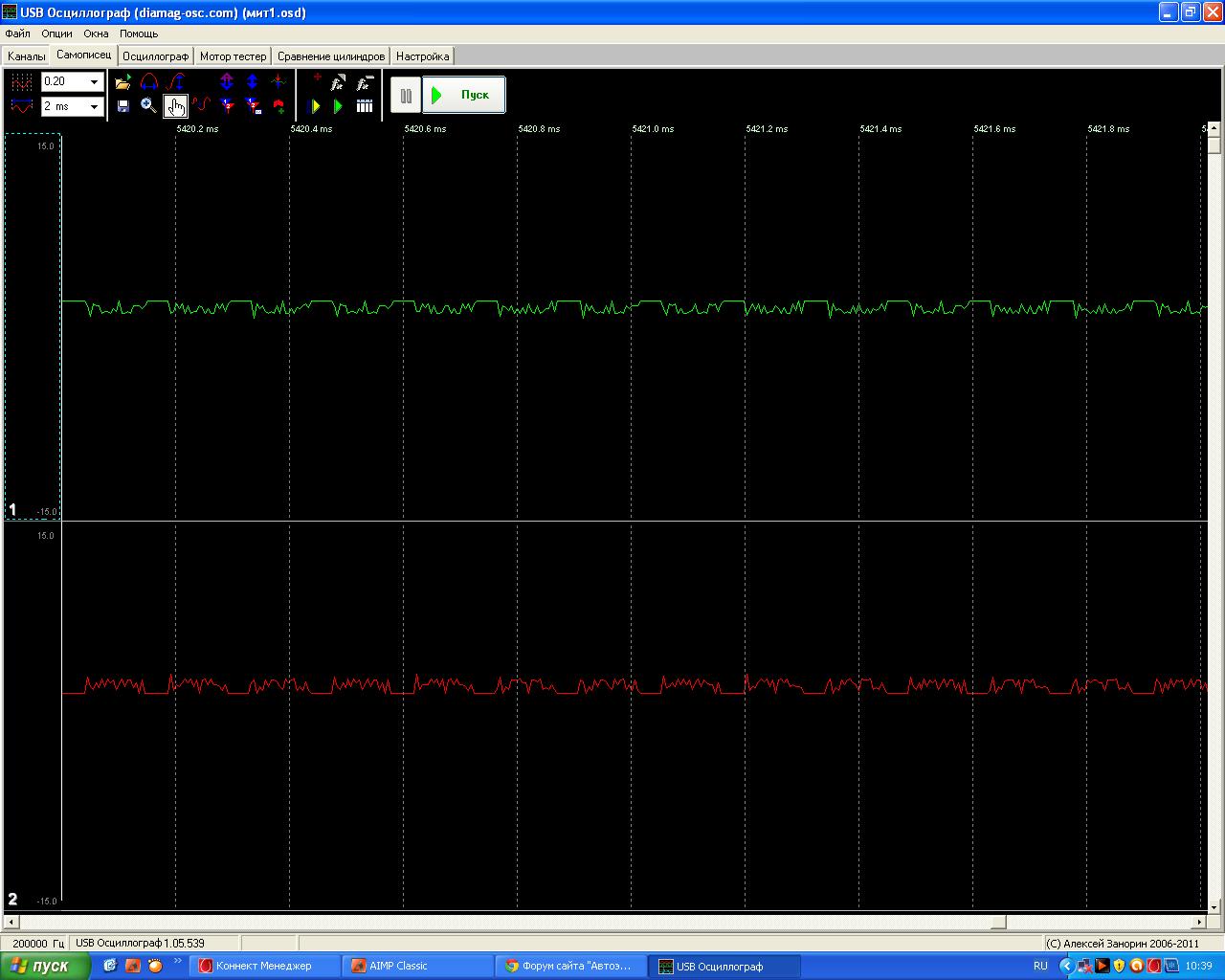Screen dimensions: 1225x980
Task: Click the yellow play marker icon
Action: pyautogui.click(x=316, y=106)
